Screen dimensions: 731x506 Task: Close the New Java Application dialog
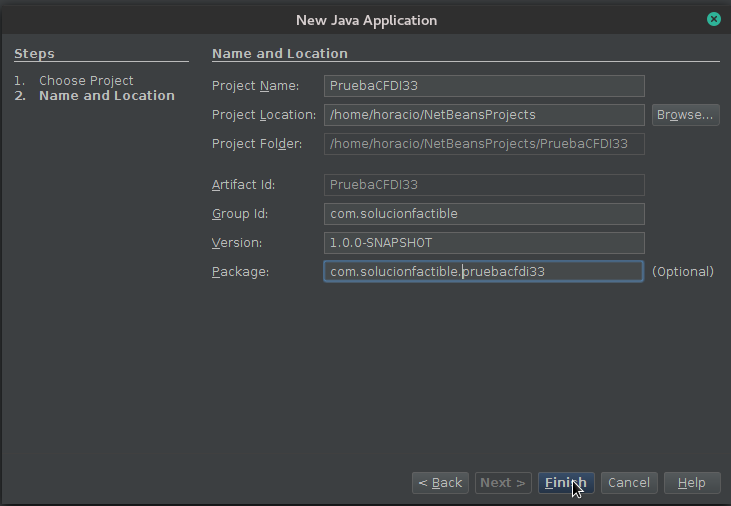713,19
